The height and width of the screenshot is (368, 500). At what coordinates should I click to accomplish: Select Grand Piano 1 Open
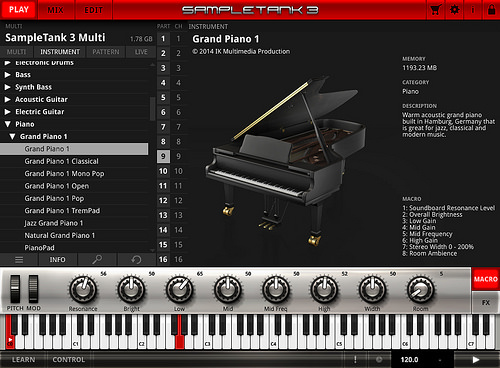coord(74,186)
